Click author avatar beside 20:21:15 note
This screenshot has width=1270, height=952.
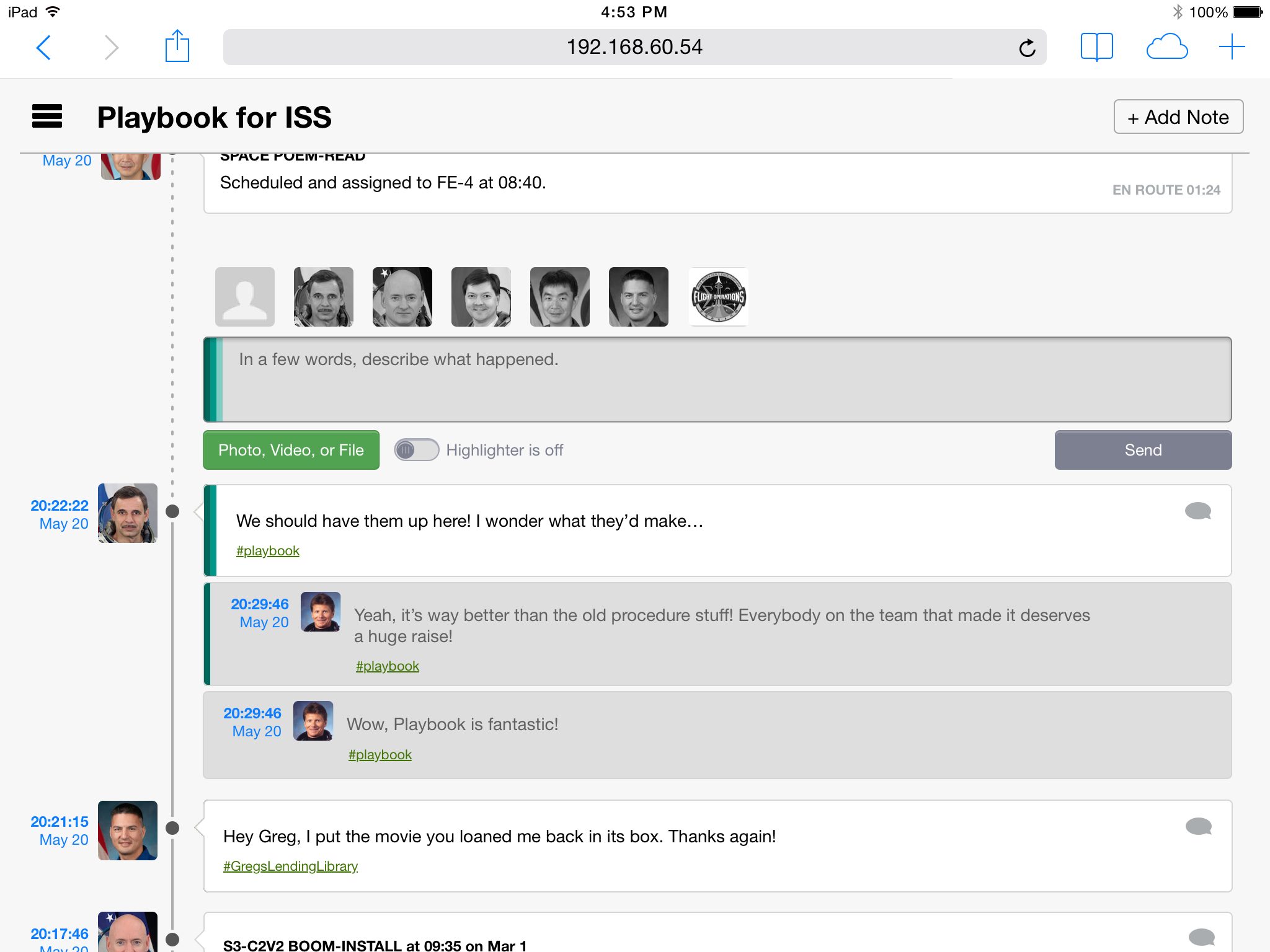pos(128,831)
